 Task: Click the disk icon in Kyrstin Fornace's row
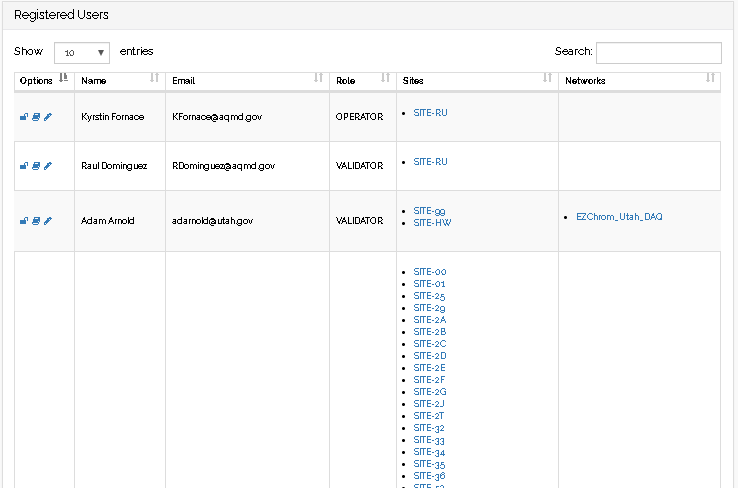36,117
